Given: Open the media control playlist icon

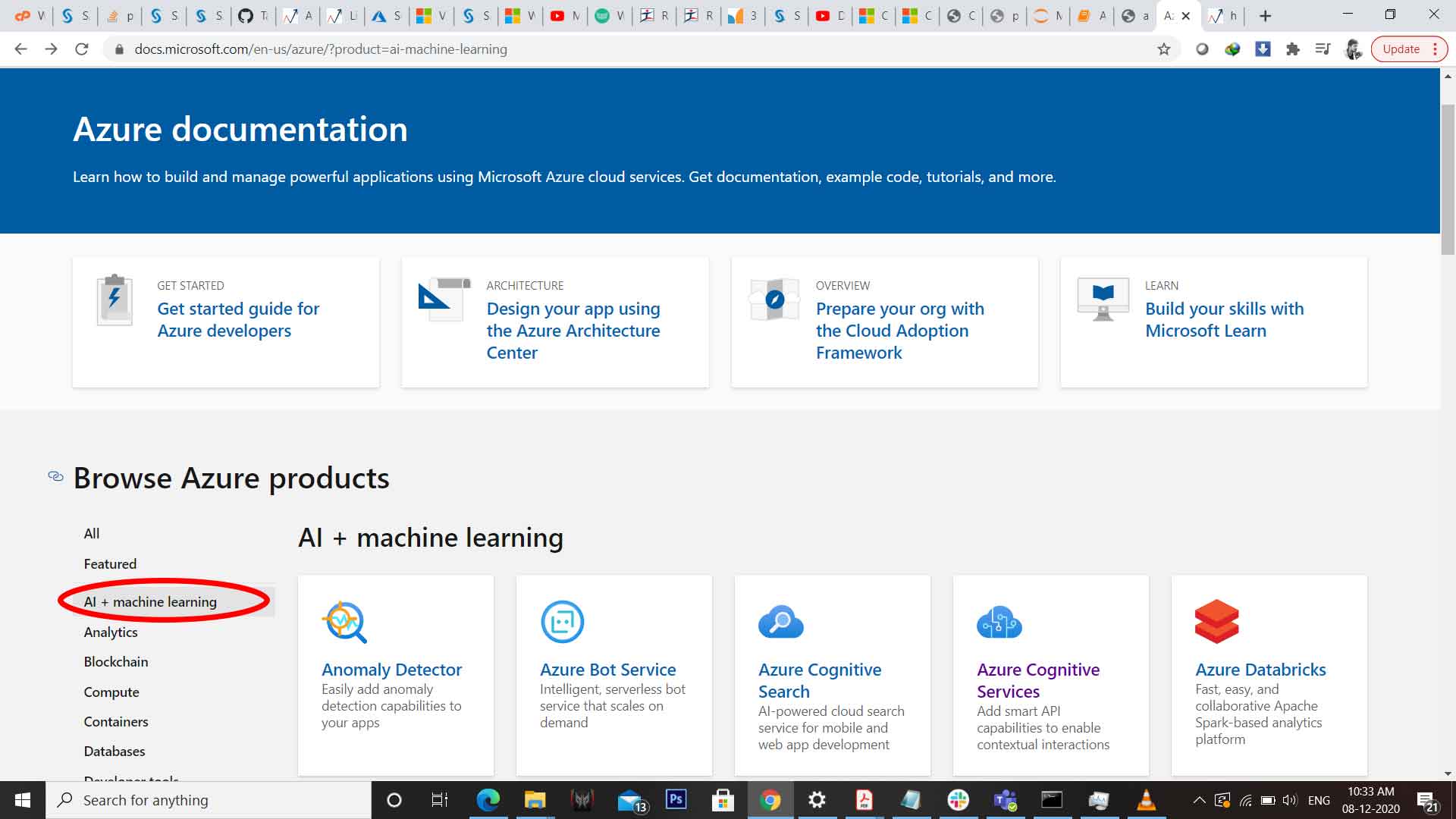Looking at the screenshot, I should click(1323, 49).
